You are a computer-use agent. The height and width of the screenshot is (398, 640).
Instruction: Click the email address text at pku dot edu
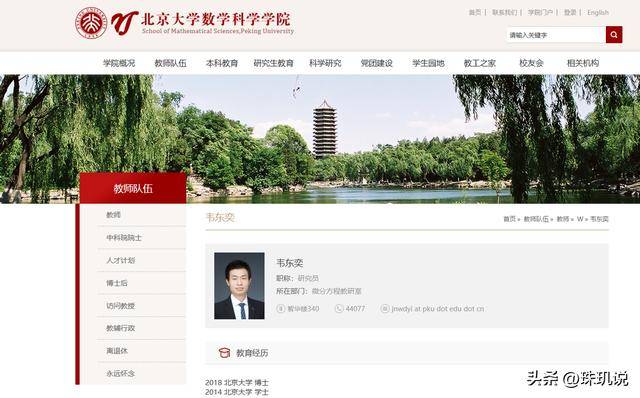pyautogui.click(x=438, y=309)
